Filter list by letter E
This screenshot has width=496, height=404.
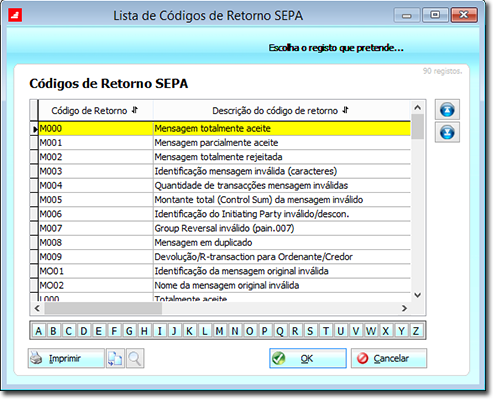[x=99, y=331]
